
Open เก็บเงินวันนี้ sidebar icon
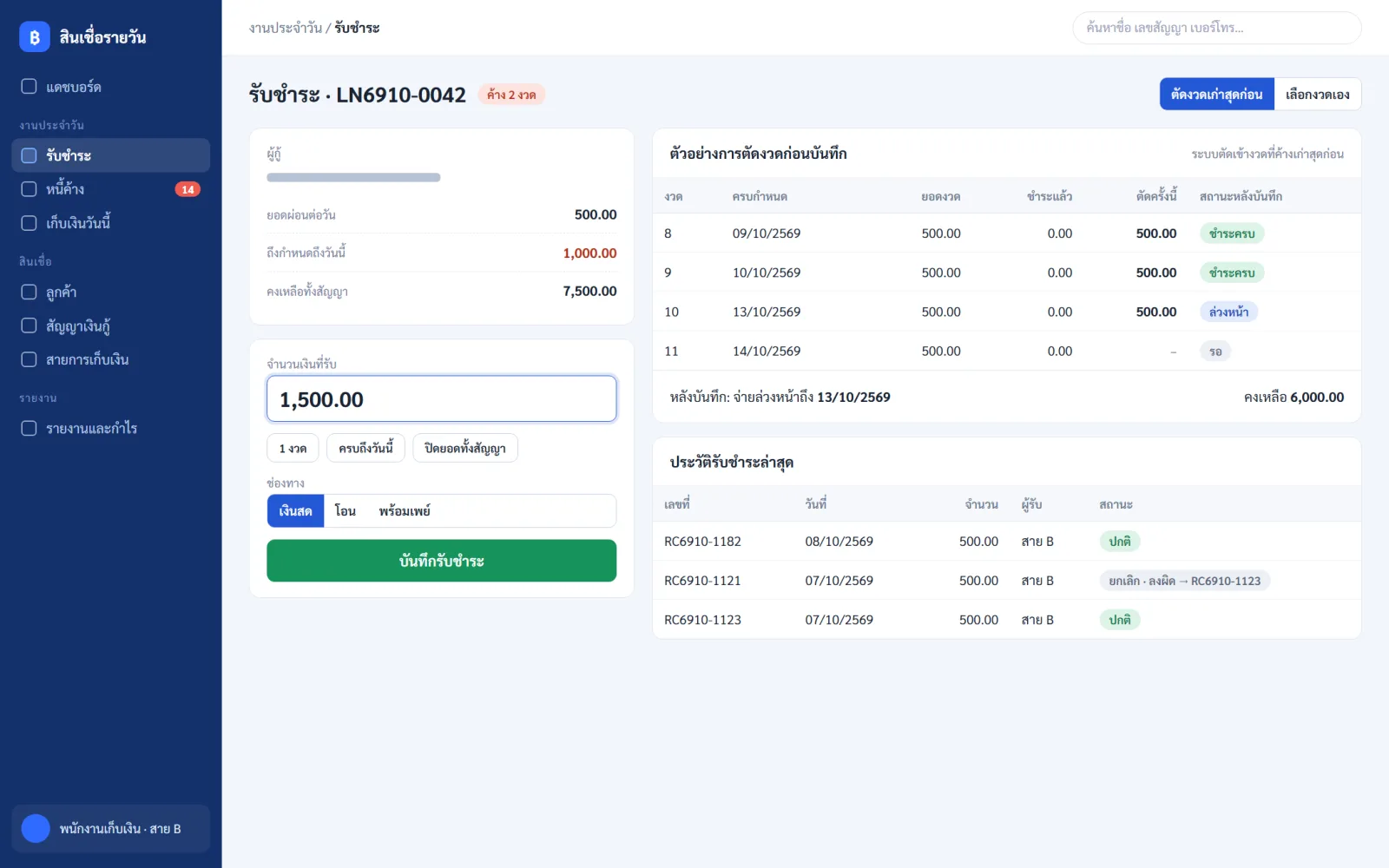click(x=29, y=223)
